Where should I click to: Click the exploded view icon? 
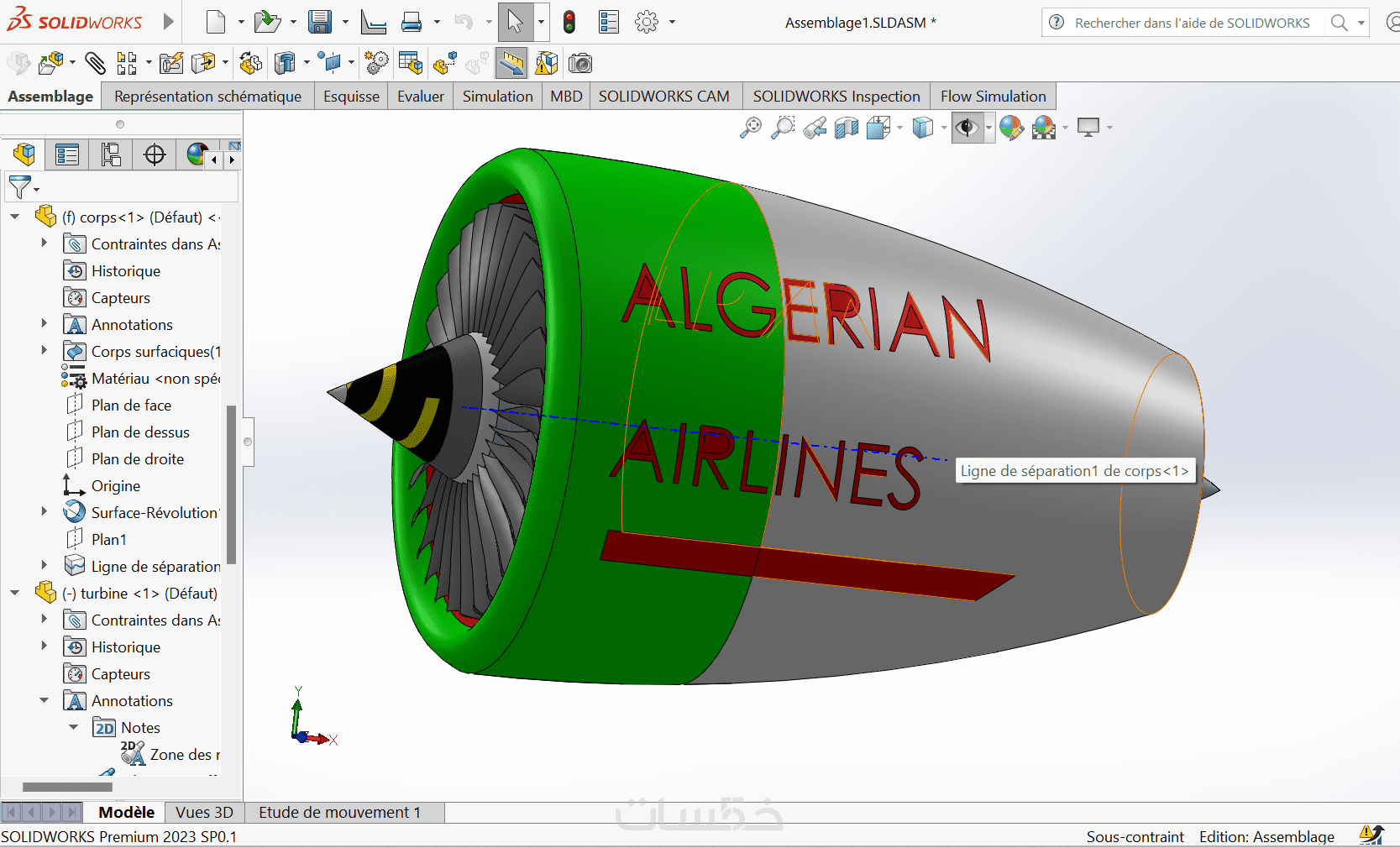coord(445,63)
